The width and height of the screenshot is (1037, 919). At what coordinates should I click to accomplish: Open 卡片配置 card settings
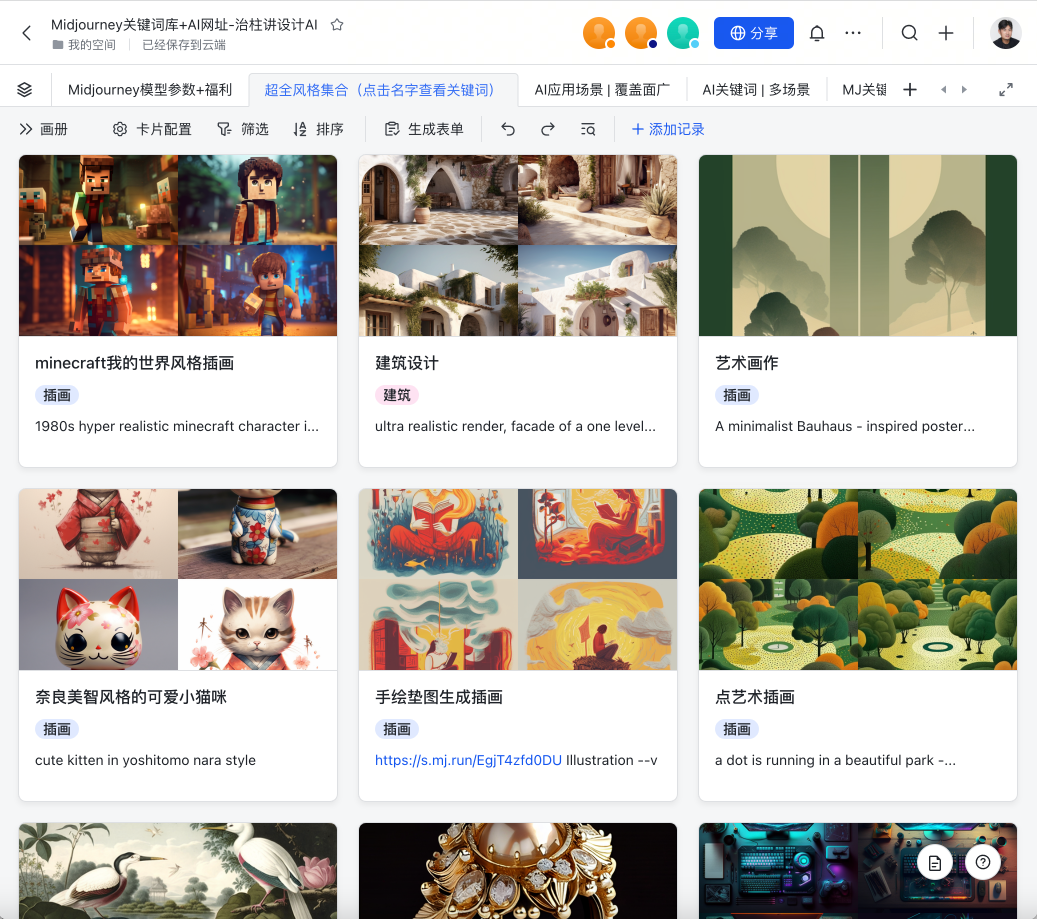click(x=152, y=129)
